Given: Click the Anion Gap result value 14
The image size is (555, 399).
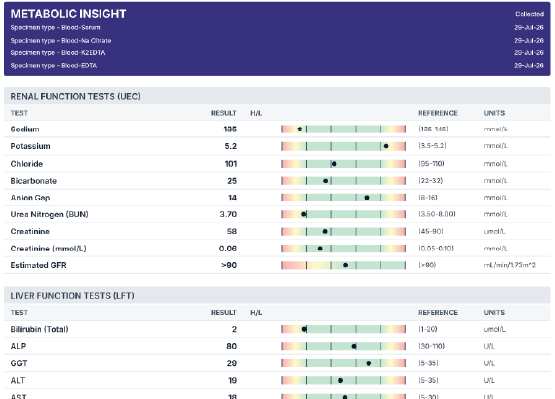Looking at the screenshot, I should tap(232, 198).
